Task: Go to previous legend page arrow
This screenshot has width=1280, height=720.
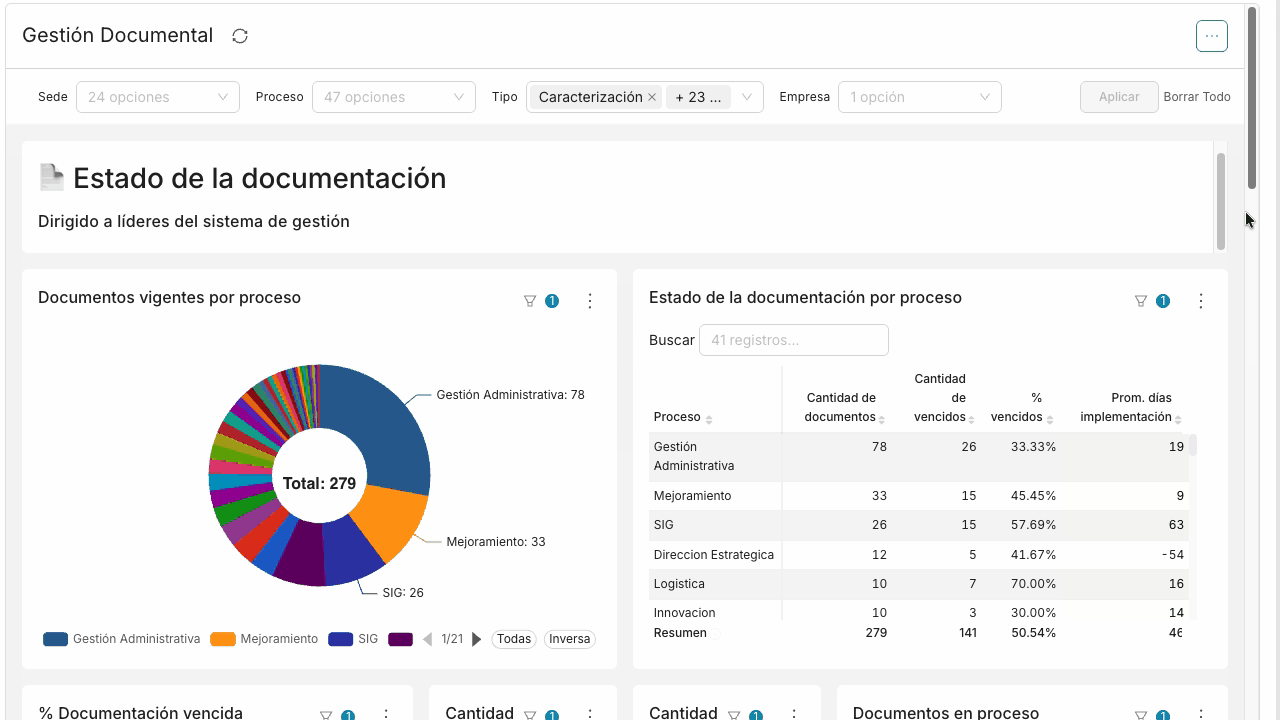Action: [x=427, y=639]
